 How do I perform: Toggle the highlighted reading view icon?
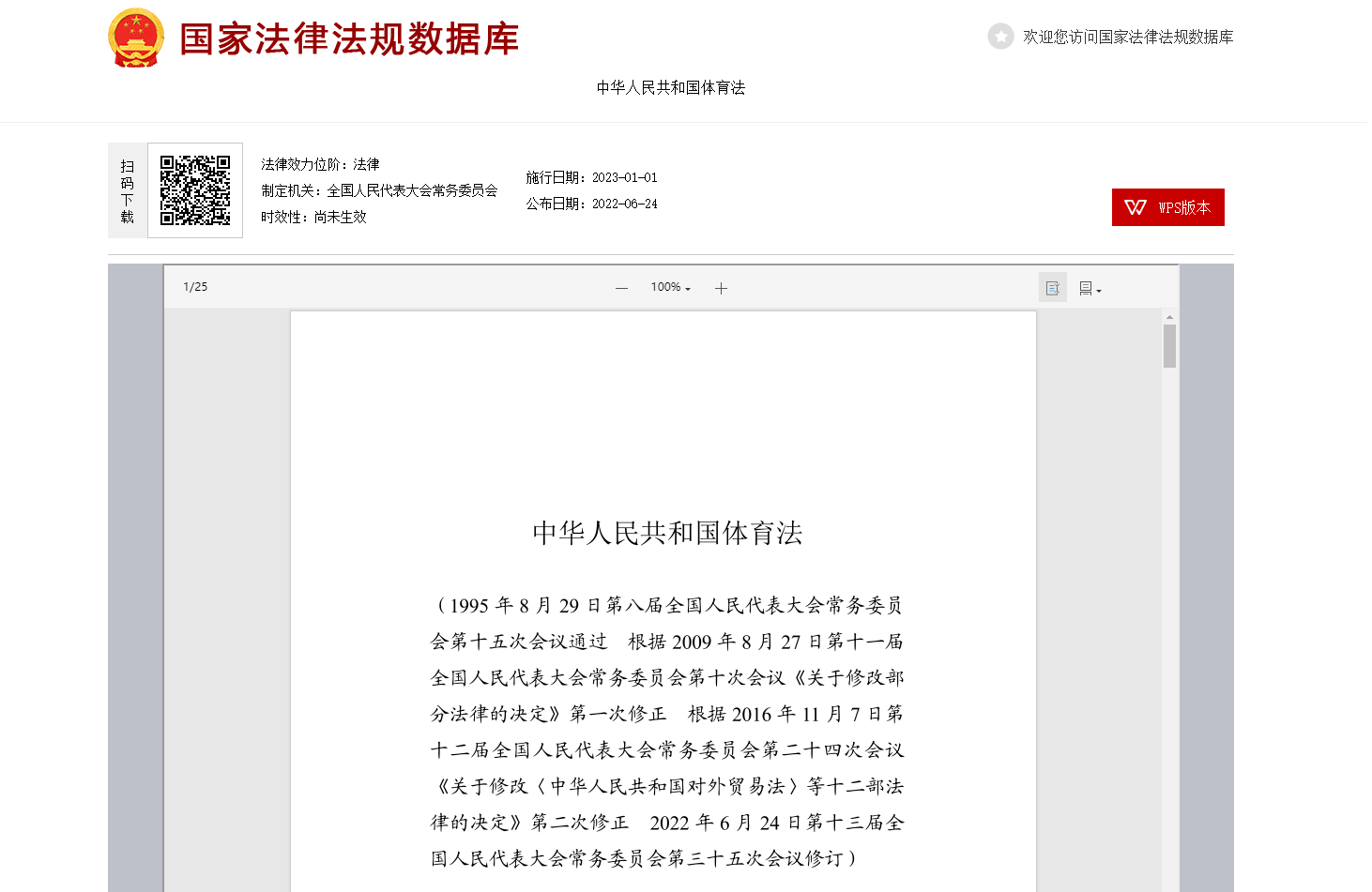(1052, 288)
